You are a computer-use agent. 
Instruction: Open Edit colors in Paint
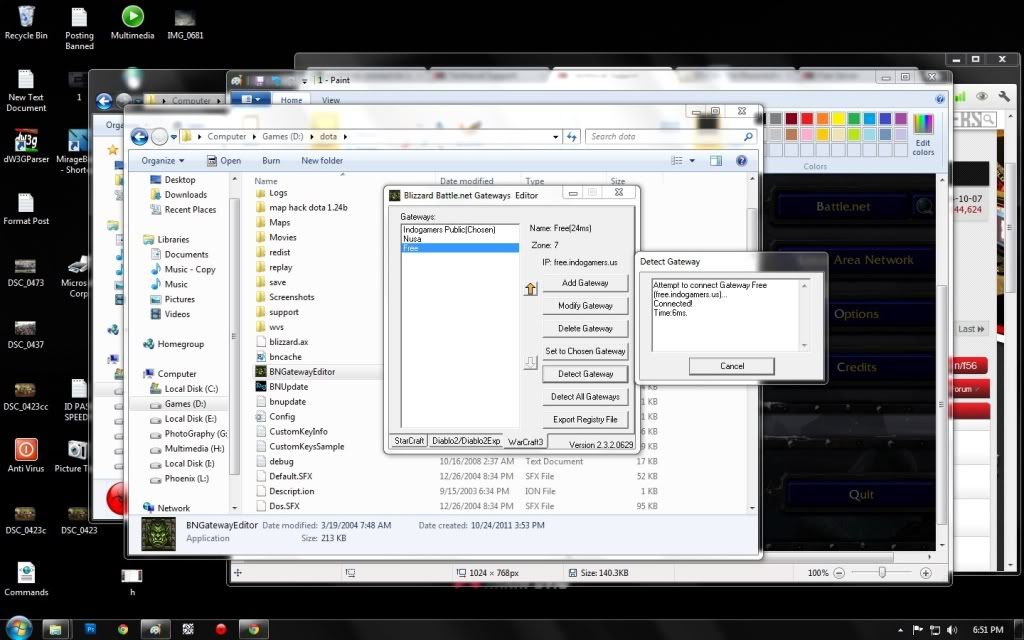point(923,135)
